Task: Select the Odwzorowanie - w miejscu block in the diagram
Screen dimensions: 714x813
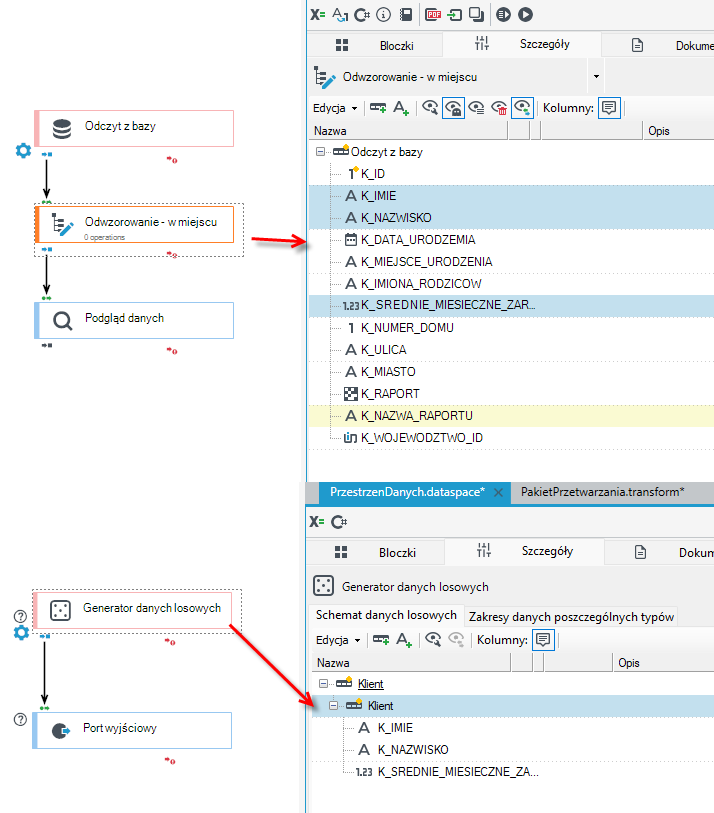Action: [x=134, y=224]
